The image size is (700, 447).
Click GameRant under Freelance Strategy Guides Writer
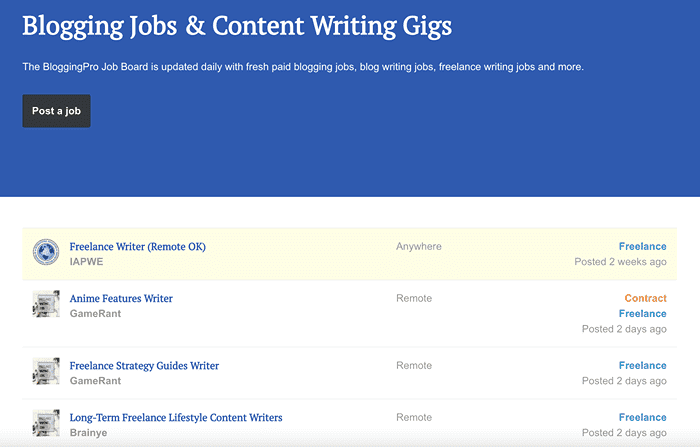pyautogui.click(x=96, y=381)
